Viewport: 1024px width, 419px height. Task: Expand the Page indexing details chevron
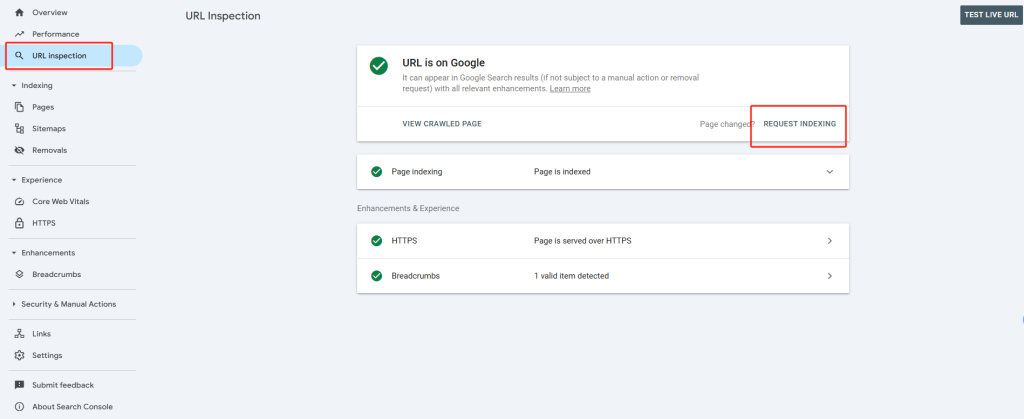tap(829, 171)
